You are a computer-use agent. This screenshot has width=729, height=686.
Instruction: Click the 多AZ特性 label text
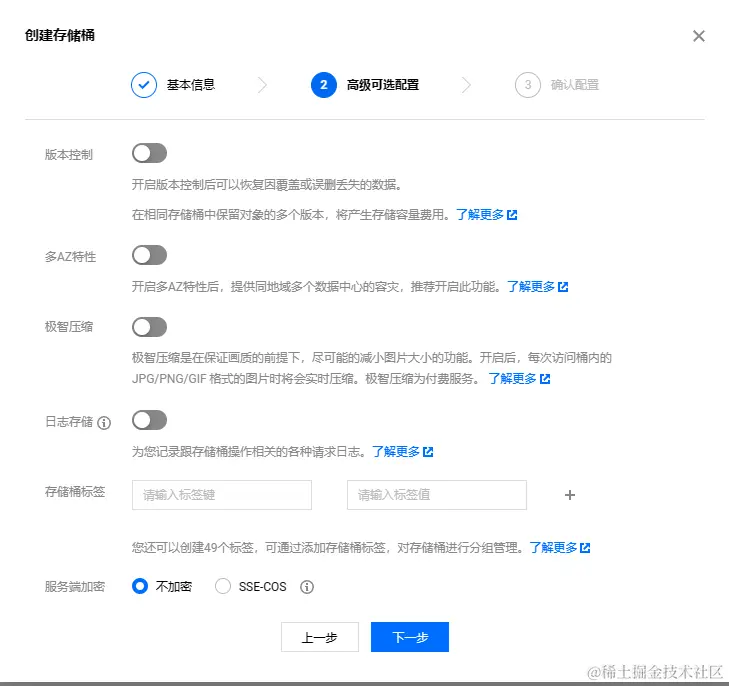point(70,257)
